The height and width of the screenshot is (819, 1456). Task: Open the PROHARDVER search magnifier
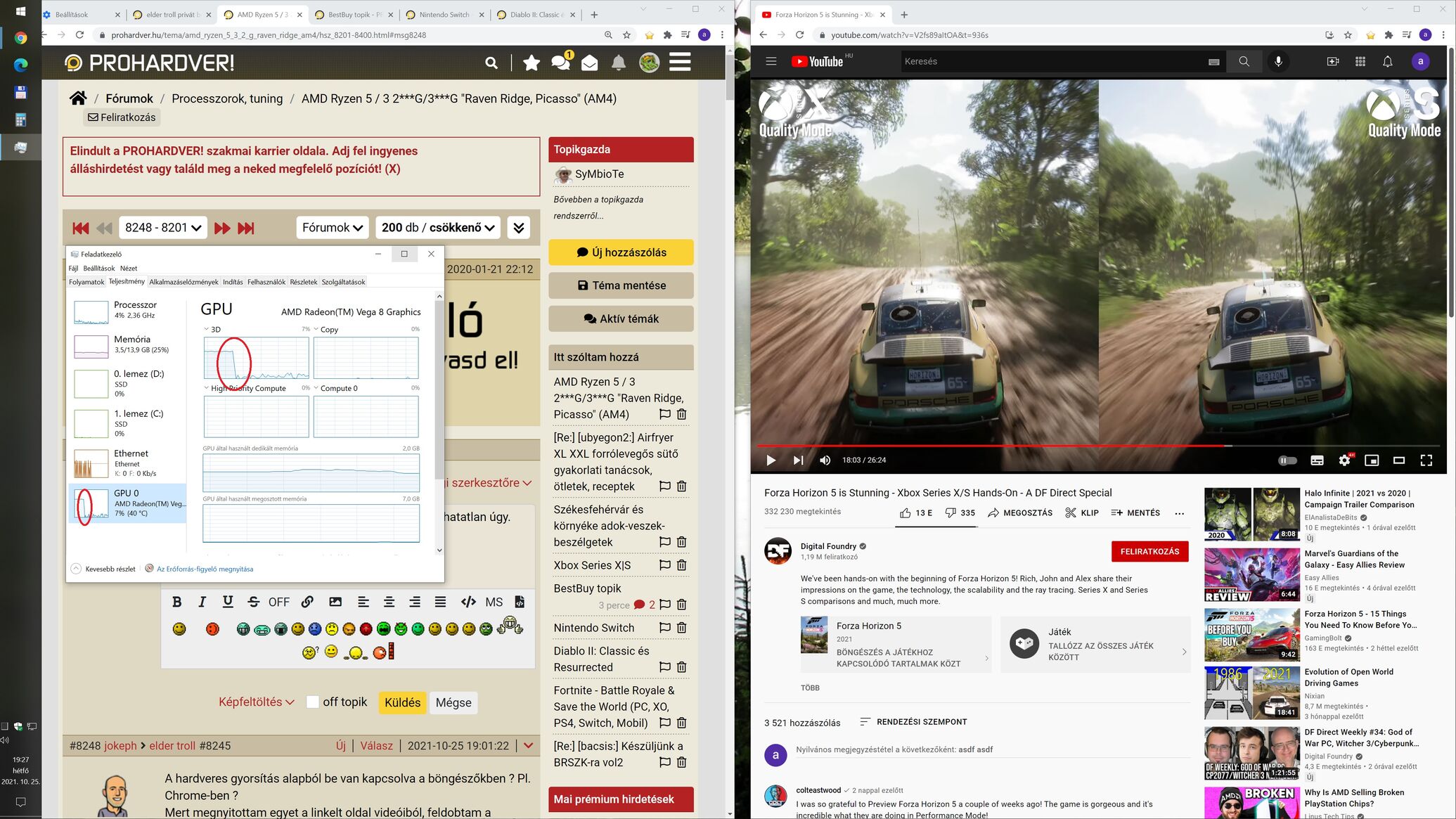(491, 63)
